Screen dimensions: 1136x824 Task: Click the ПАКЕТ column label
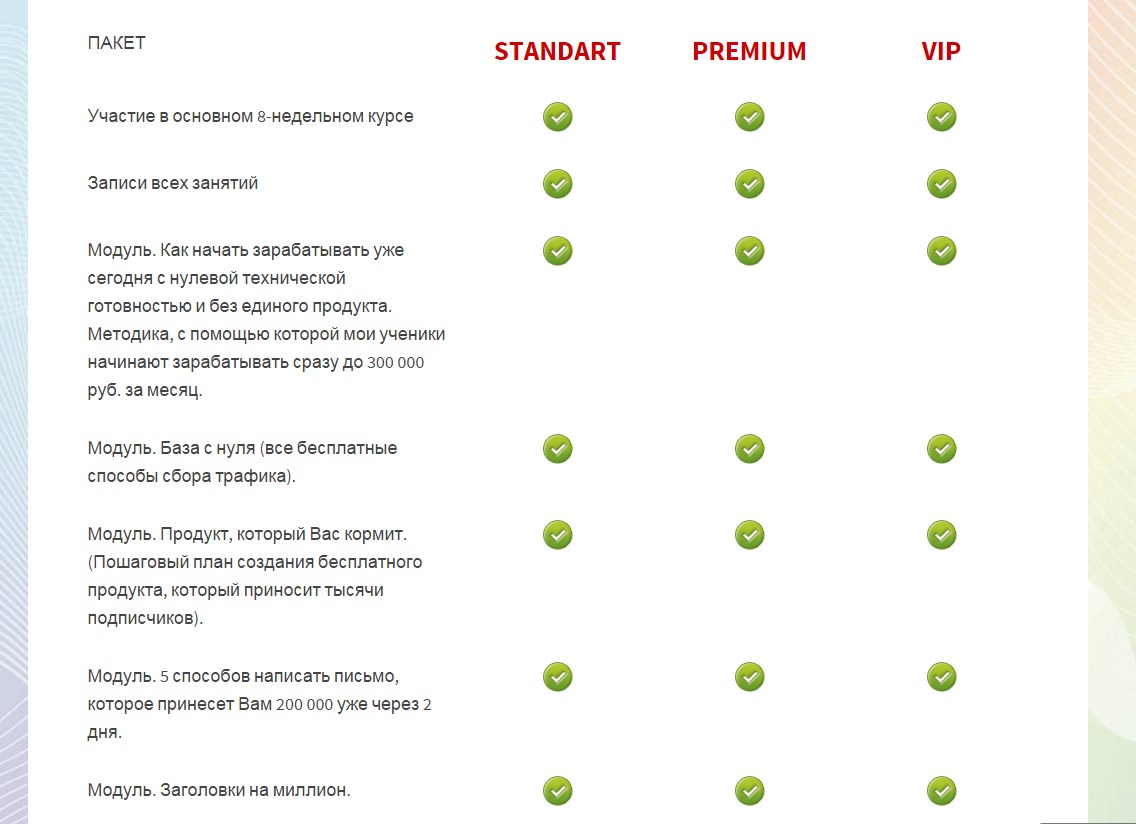click(x=117, y=43)
